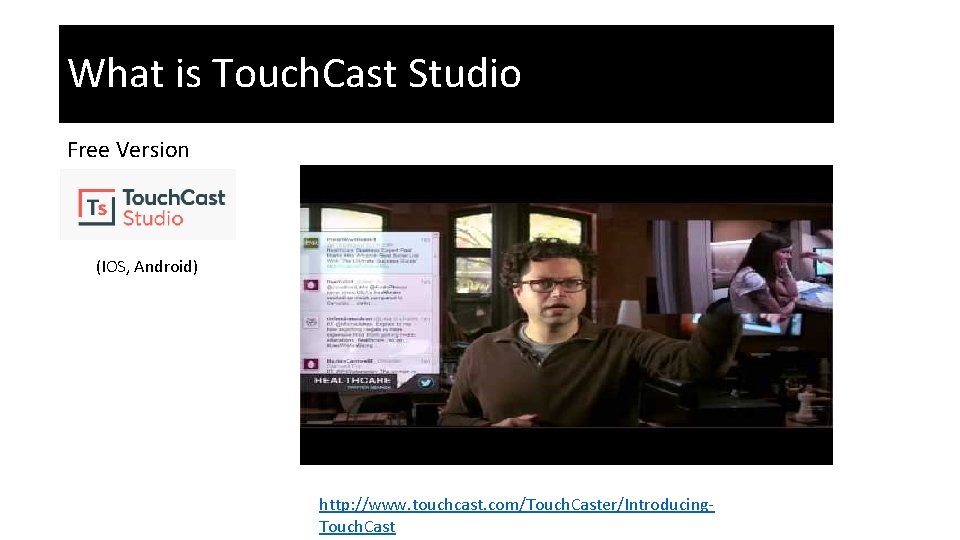Click the '(IOS, Android)' caption

147,266
